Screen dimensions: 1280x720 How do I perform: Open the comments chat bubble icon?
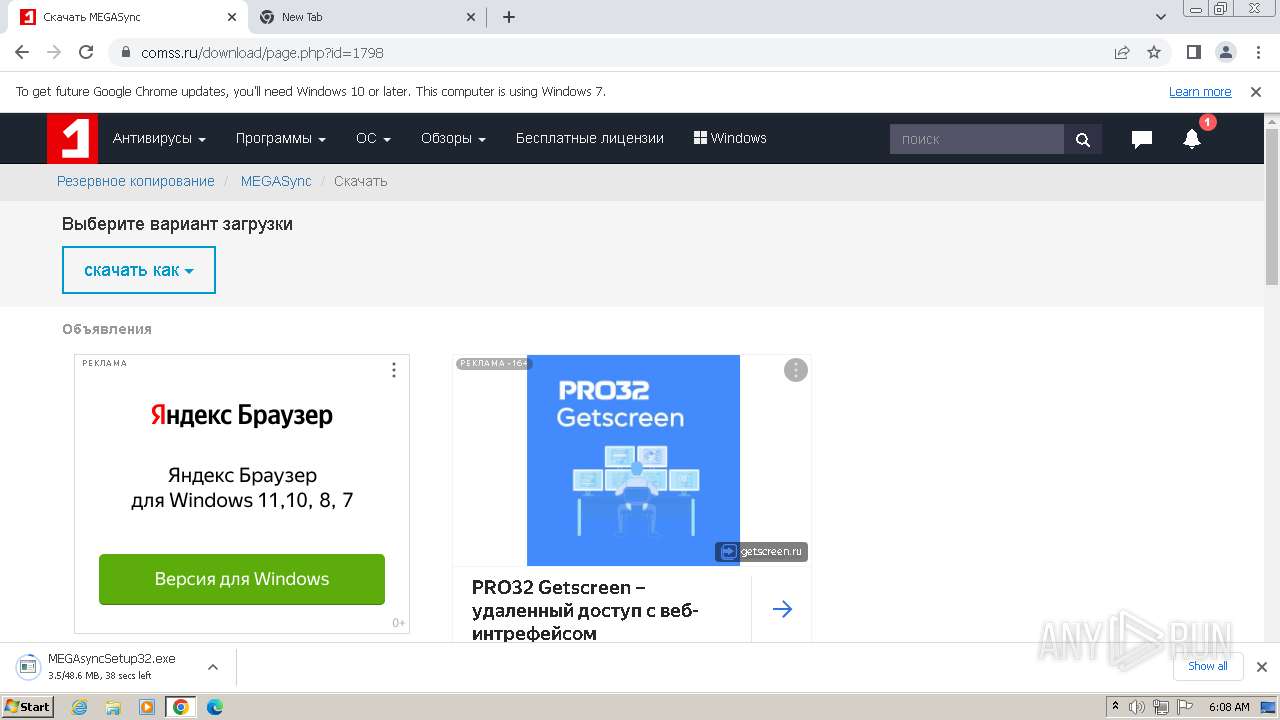(1142, 139)
